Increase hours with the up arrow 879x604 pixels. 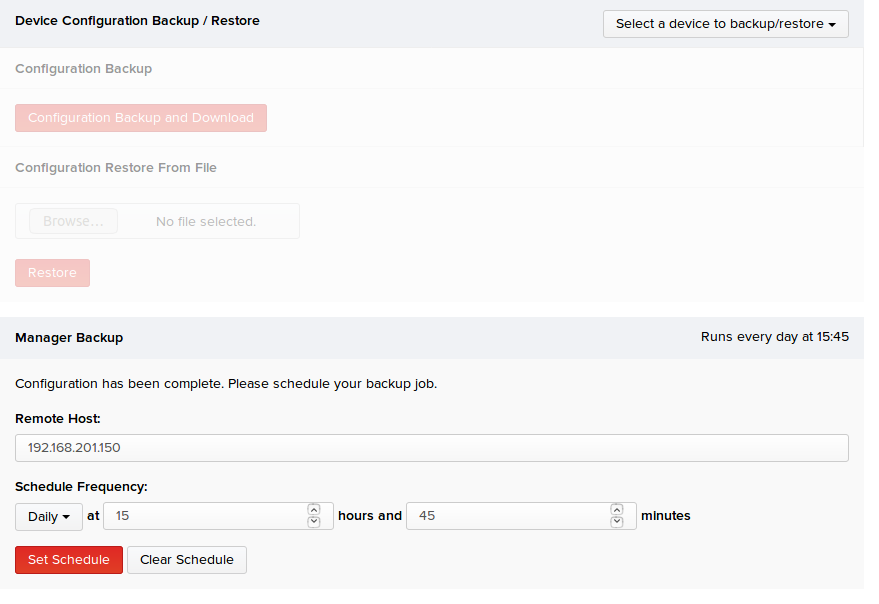pyautogui.click(x=314, y=510)
